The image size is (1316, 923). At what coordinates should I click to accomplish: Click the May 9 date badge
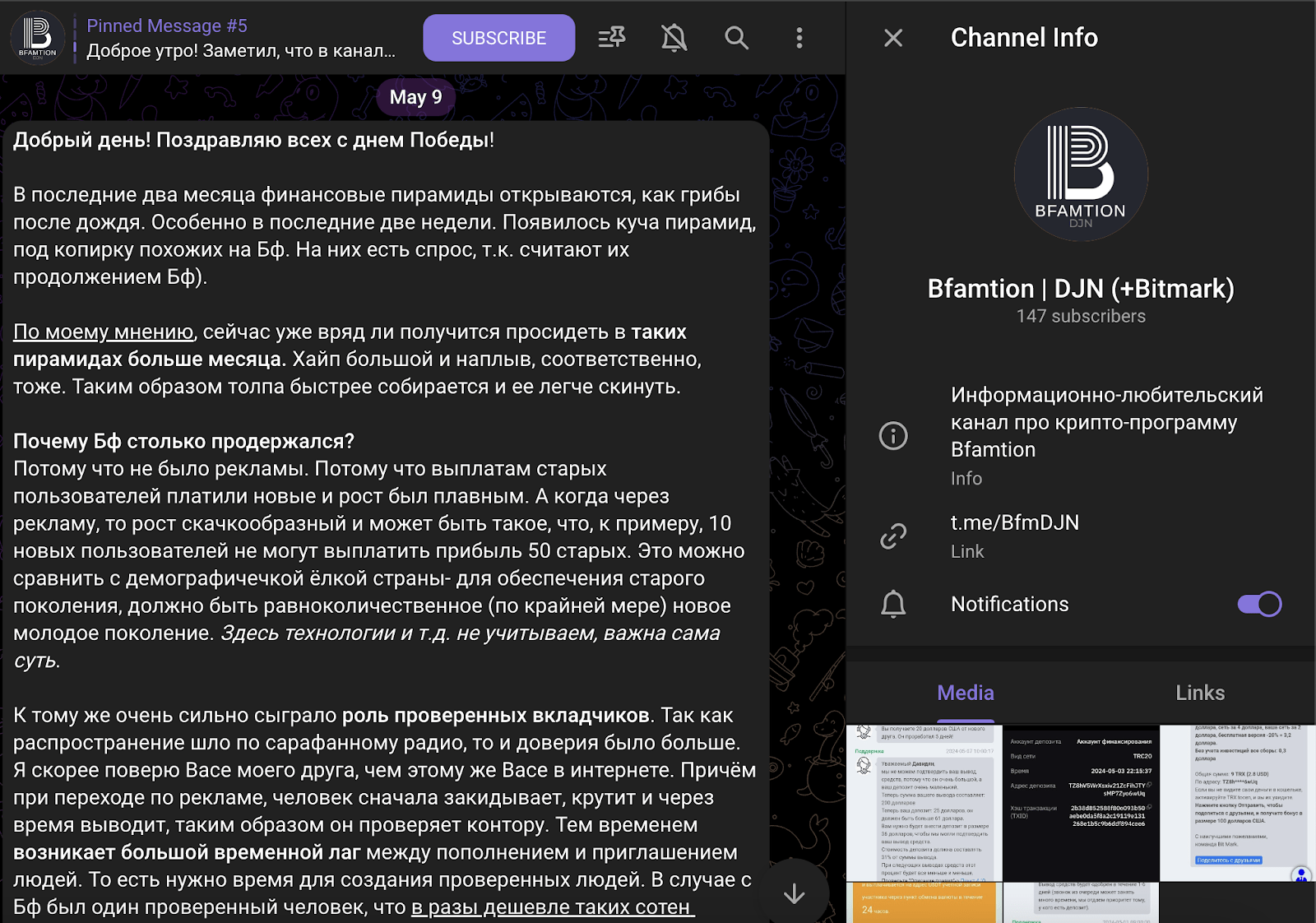[x=415, y=97]
